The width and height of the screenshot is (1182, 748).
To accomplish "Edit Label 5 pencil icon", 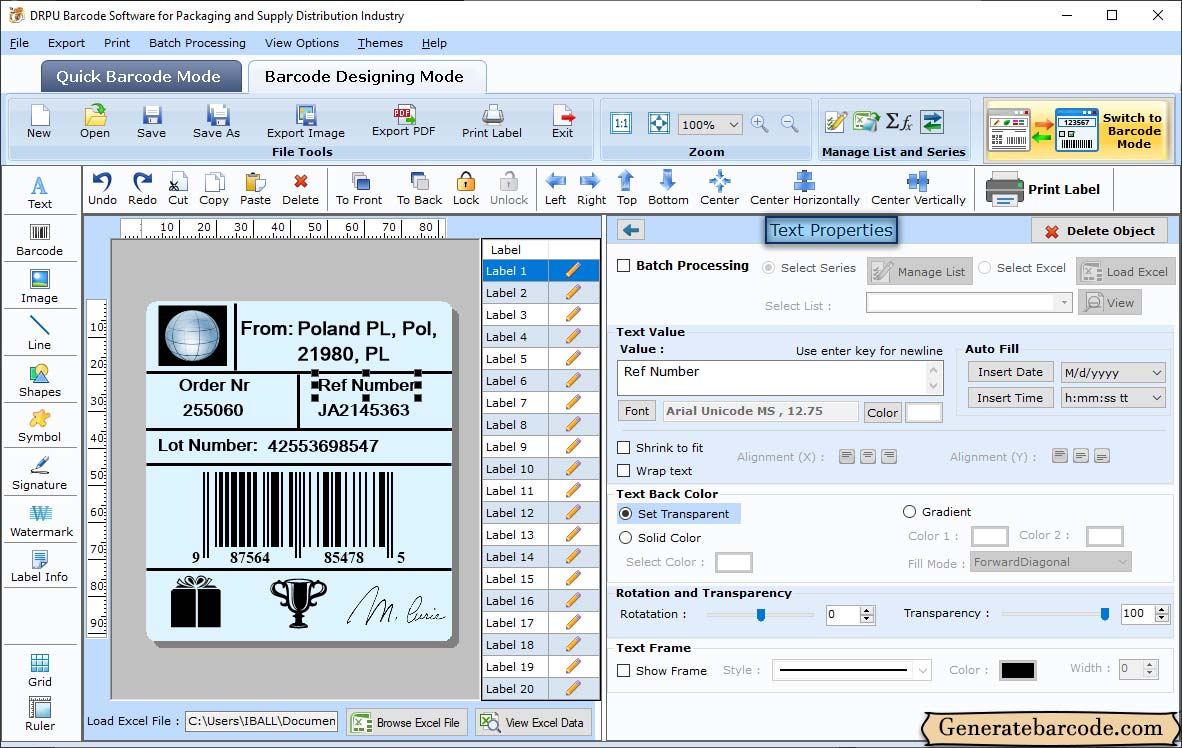I will [573, 358].
